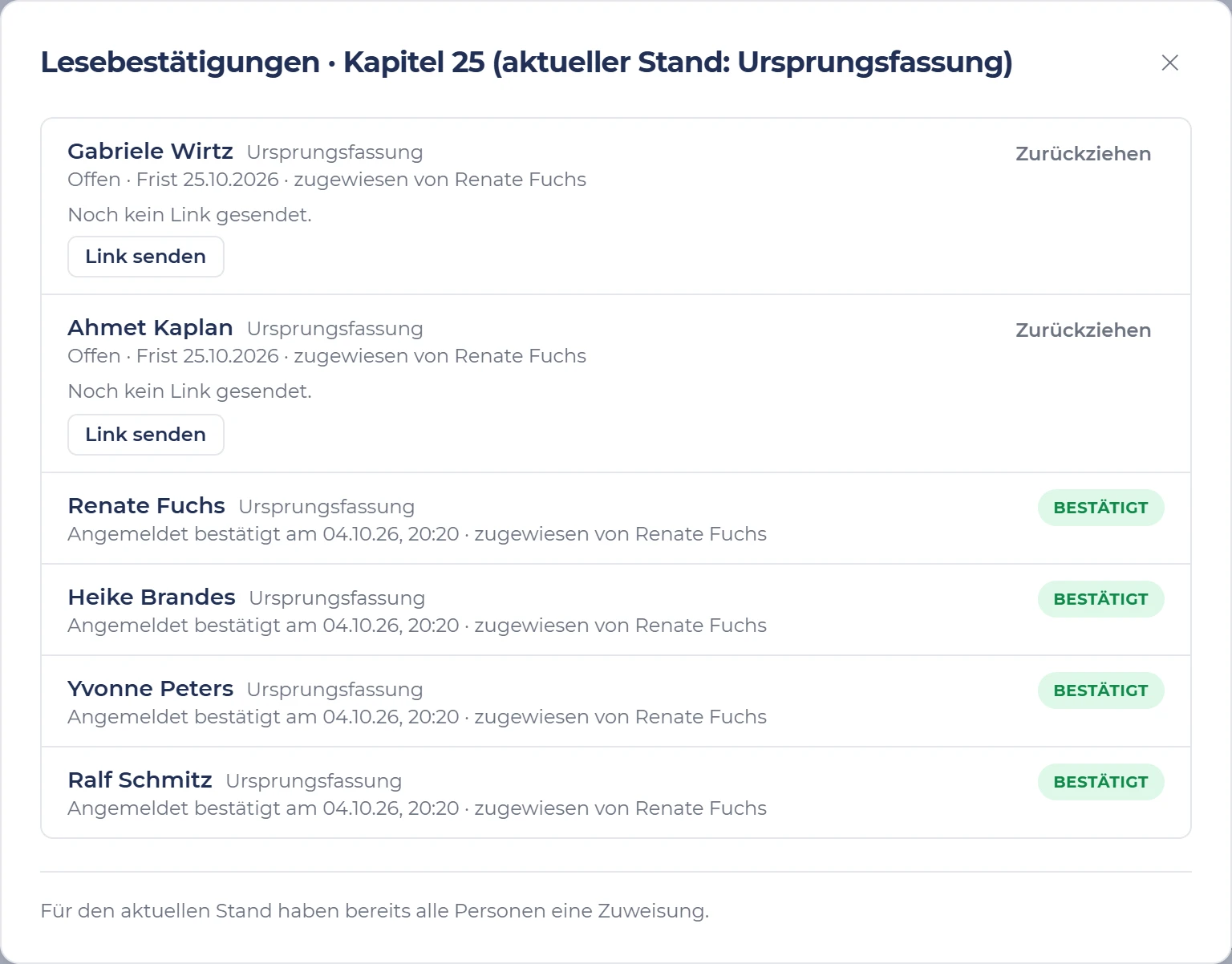The width and height of the screenshot is (1232, 964).
Task: Click the confirmation timestamp line under Renate Fuchs
Action: click(x=417, y=534)
